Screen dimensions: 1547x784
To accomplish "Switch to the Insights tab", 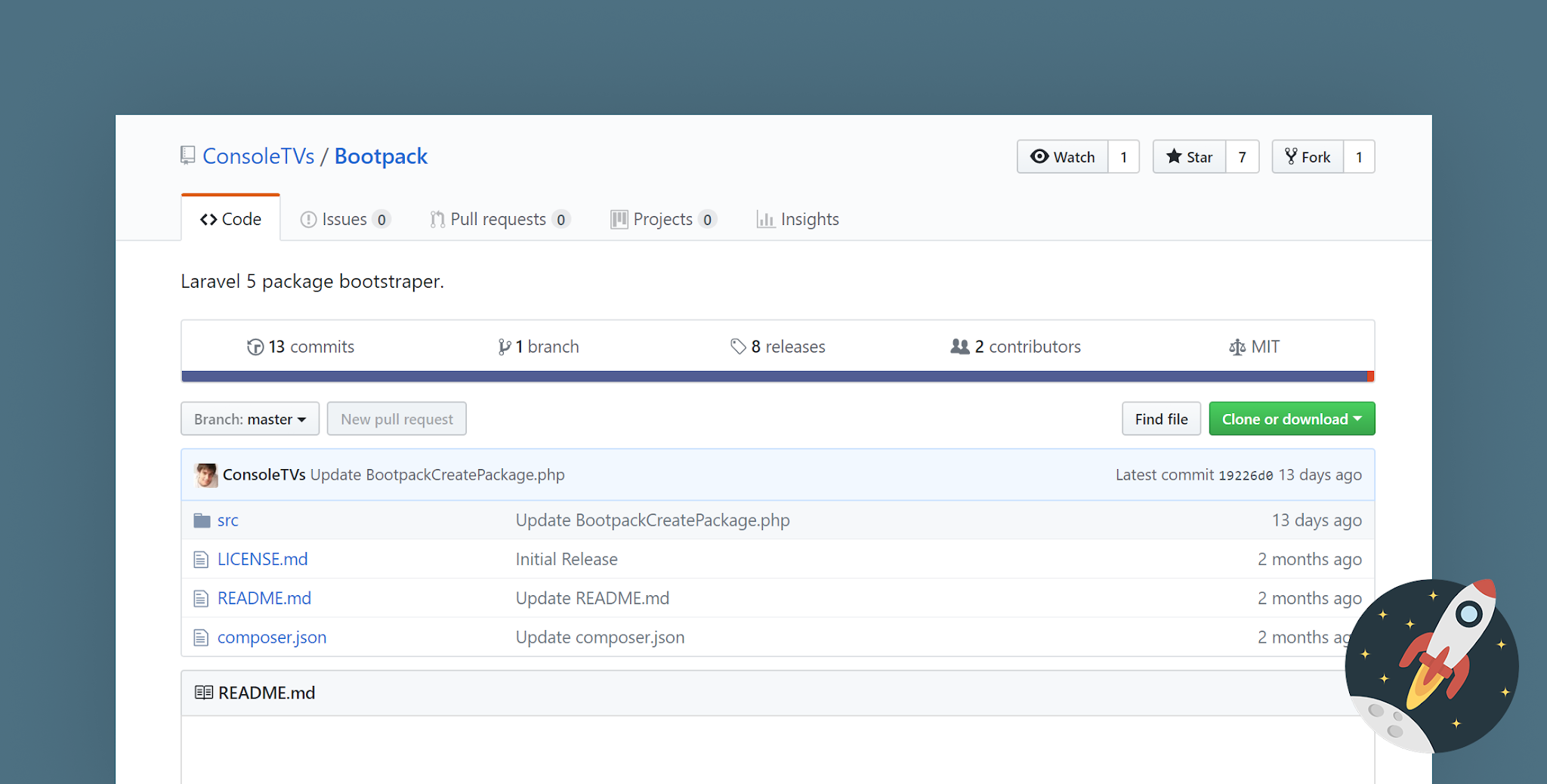I will [798, 219].
